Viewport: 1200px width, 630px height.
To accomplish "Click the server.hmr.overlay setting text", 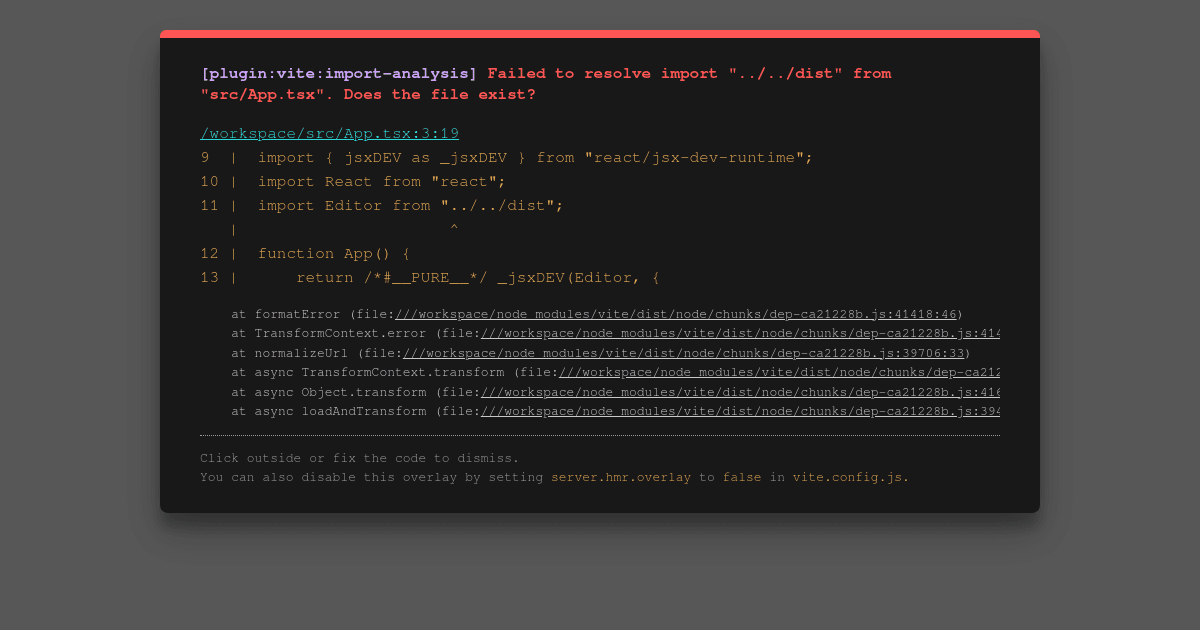I will click(621, 477).
